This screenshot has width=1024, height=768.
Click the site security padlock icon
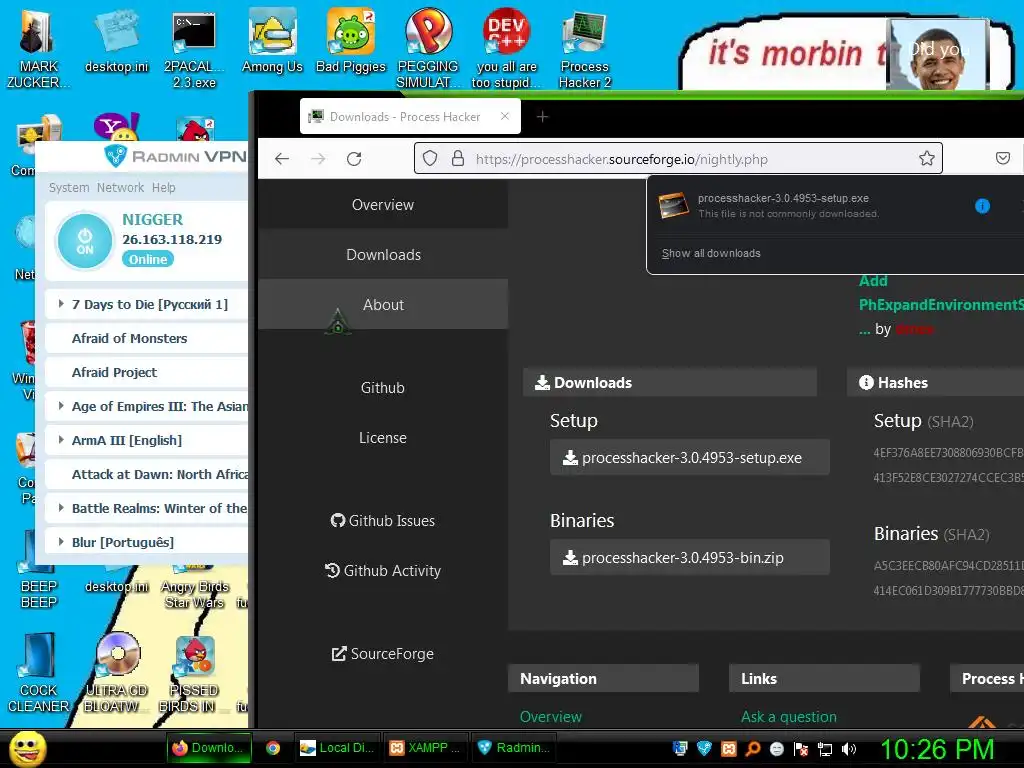tap(458, 159)
